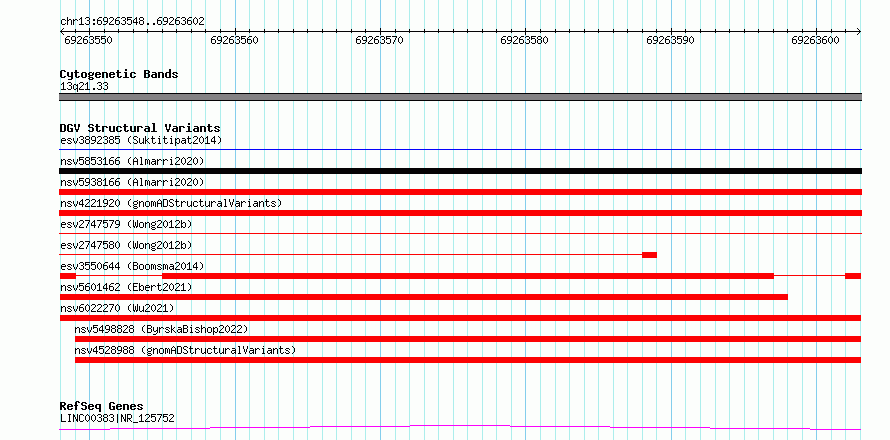Screen dimensions: 890x440
Task: Open variant nsv5601462 (Ebert2021) label
Action: point(126,287)
